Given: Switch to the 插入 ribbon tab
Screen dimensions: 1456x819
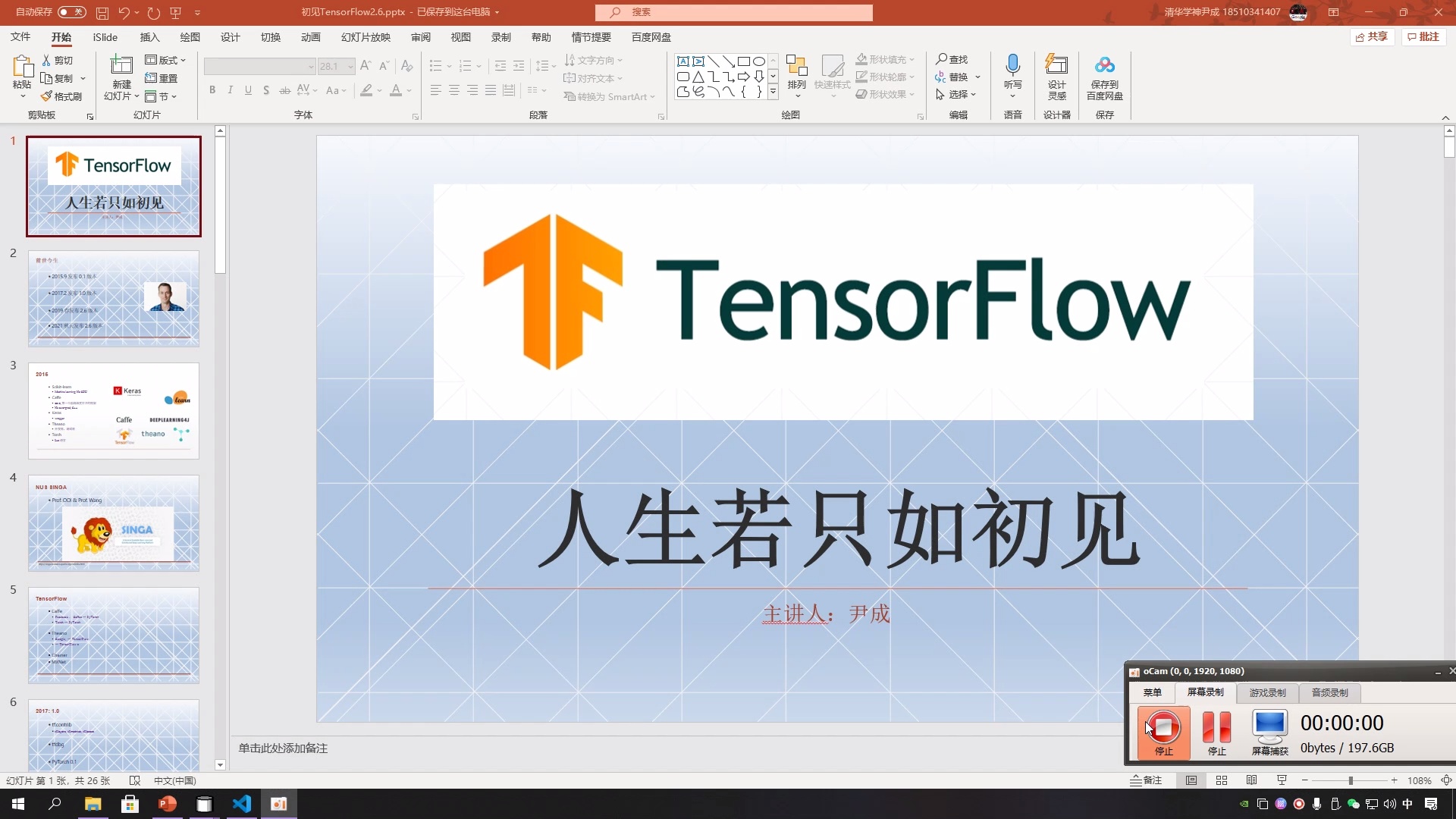Looking at the screenshot, I should click(149, 36).
